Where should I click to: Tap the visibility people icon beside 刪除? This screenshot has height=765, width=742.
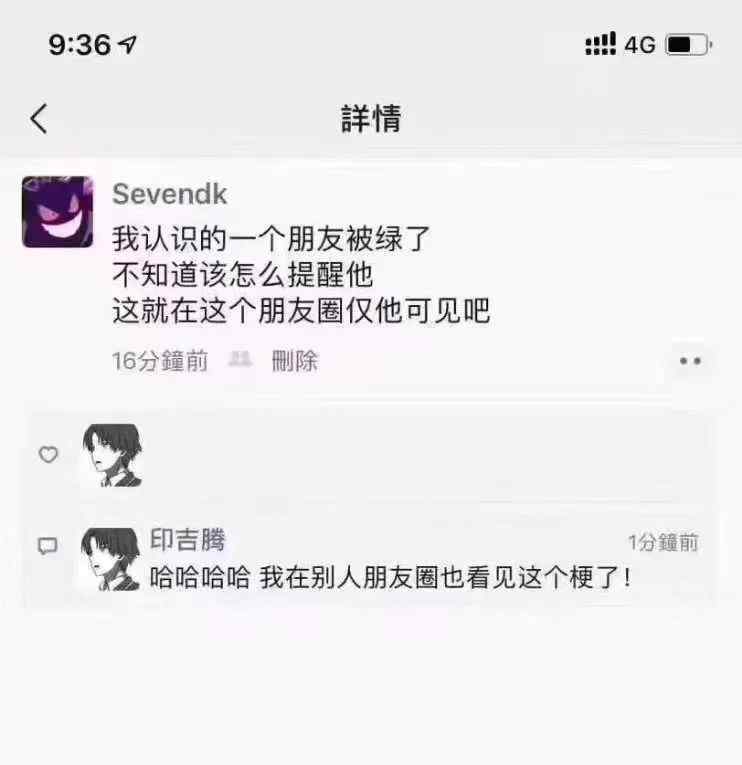(x=240, y=360)
